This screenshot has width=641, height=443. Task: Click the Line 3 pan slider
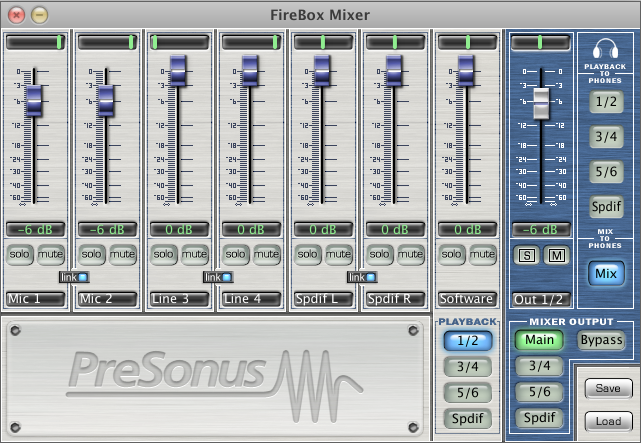coord(179,42)
